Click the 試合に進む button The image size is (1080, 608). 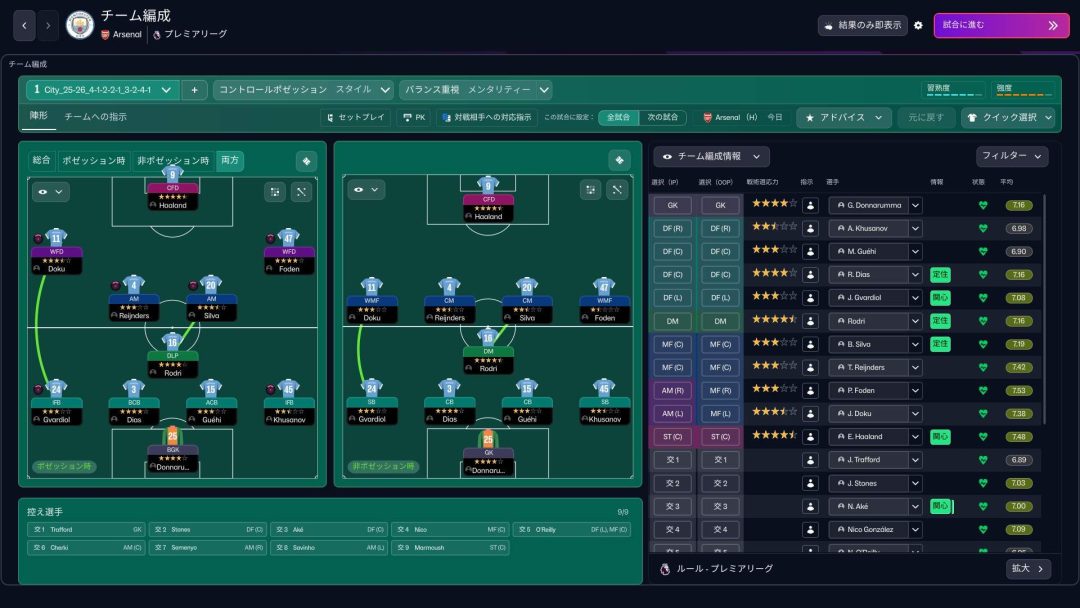tap(1000, 25)
